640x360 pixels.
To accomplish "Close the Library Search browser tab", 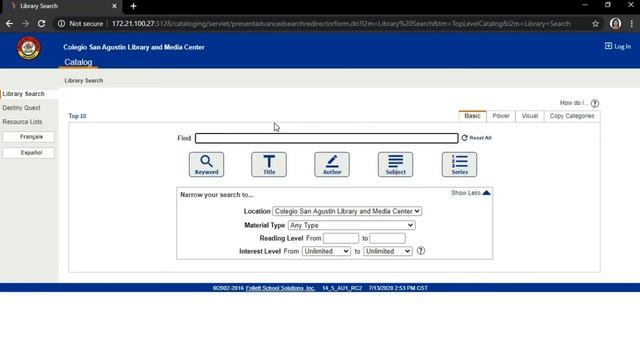I will click(x=114, y=6).
